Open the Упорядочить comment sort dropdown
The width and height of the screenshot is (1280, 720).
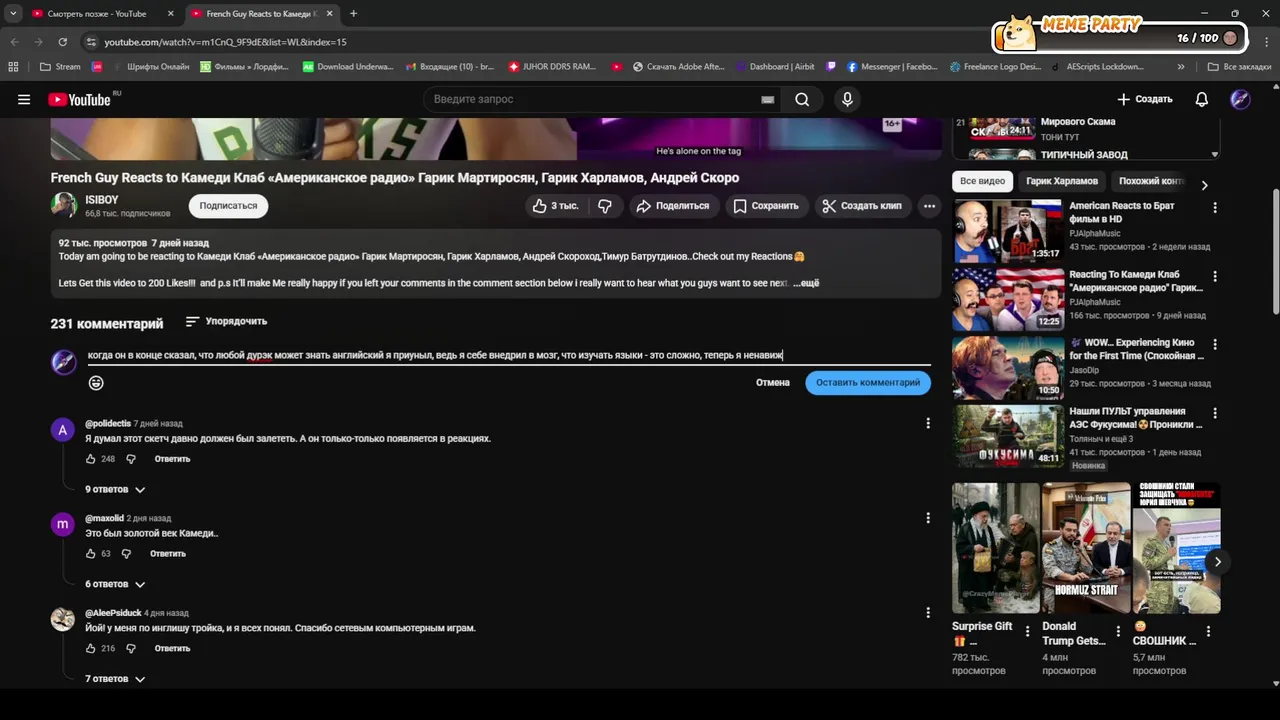tap(226, 322)
